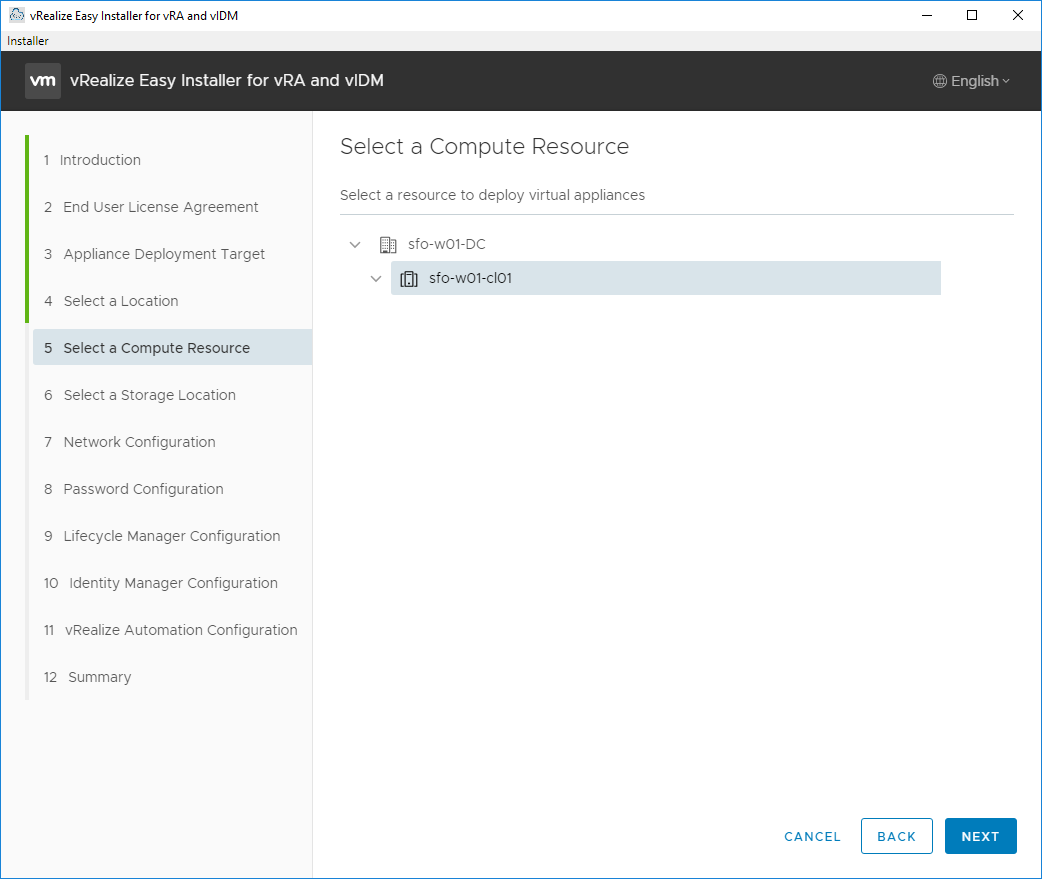Click the sfo-w01-cl01 cluster icon

pyautogui.click(x=409, y=278)
